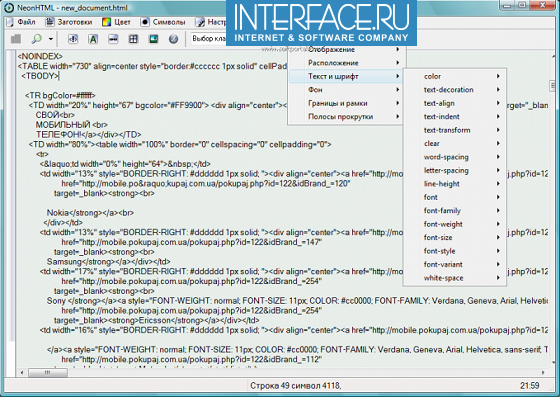Open the partially hidden Настр settings menu
The image size is (560, 397).
[x=211, y=22]
